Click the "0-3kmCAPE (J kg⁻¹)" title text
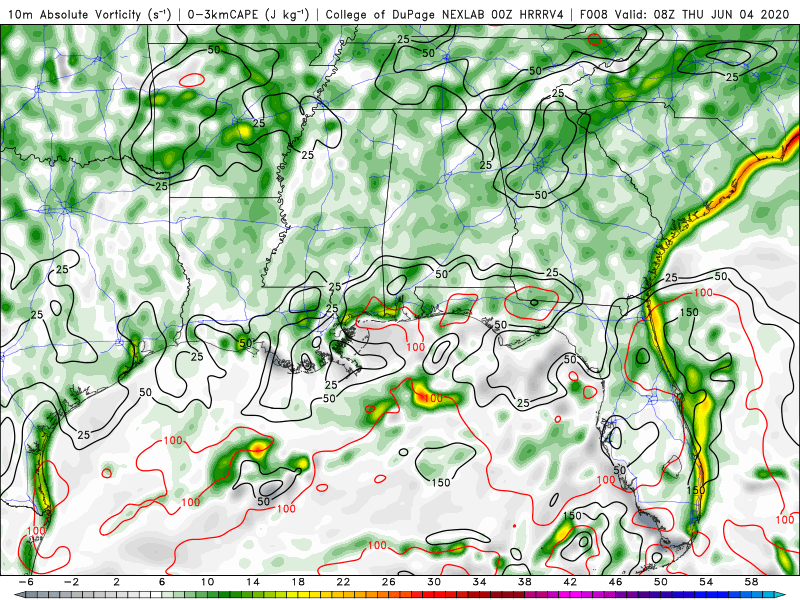The height and width of the screenshot is (600, 800). pyautogui.click(x=248, y=14)
